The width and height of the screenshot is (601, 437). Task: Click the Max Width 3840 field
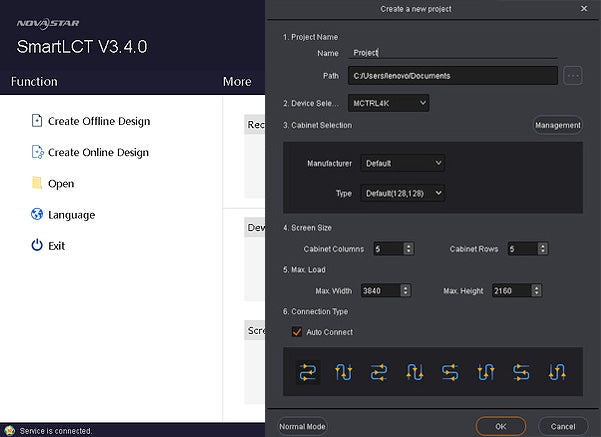click(381, 291)
